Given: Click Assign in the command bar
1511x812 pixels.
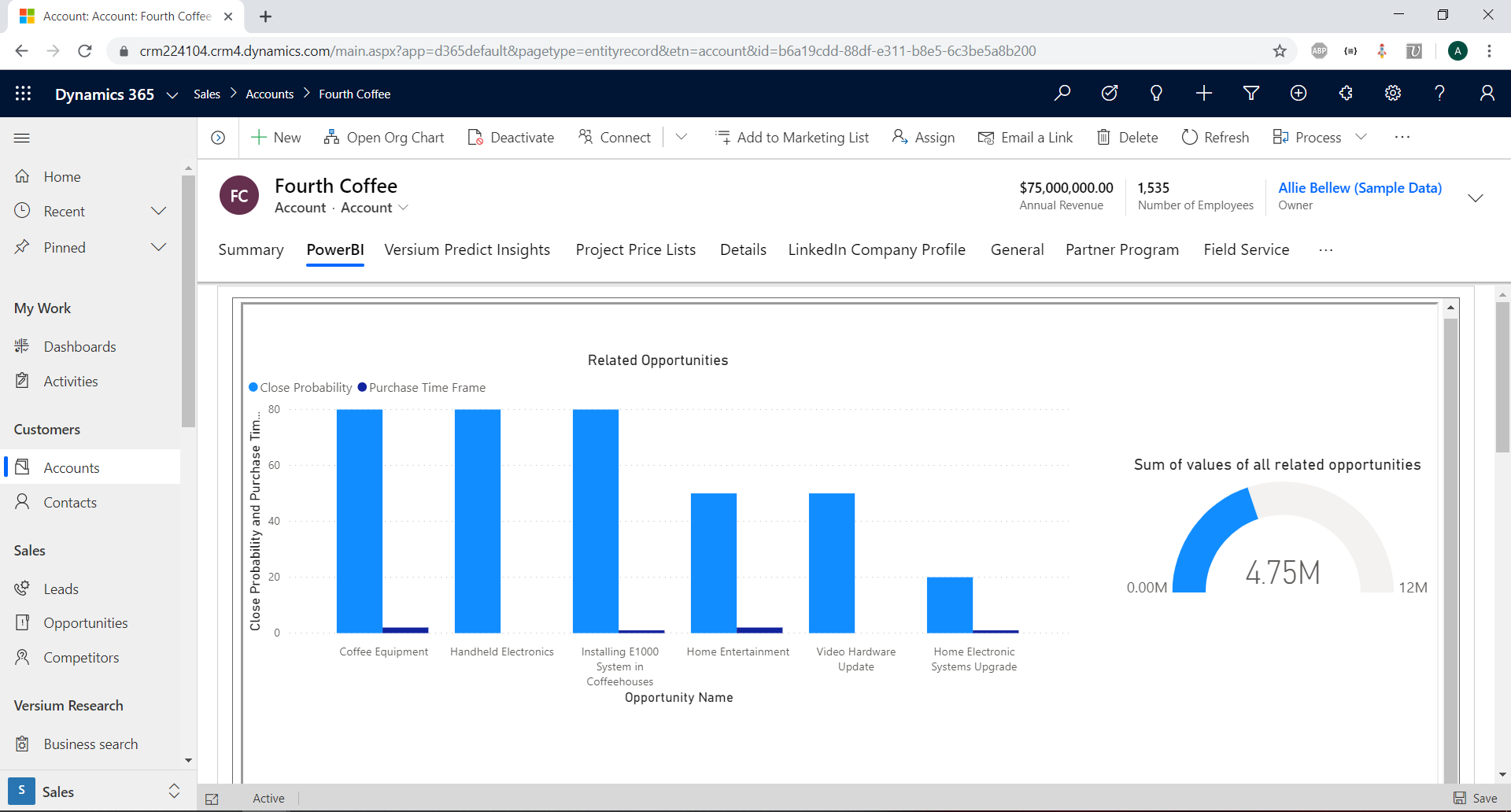Looking at the screenshot, I should click(x=923, y=138).
